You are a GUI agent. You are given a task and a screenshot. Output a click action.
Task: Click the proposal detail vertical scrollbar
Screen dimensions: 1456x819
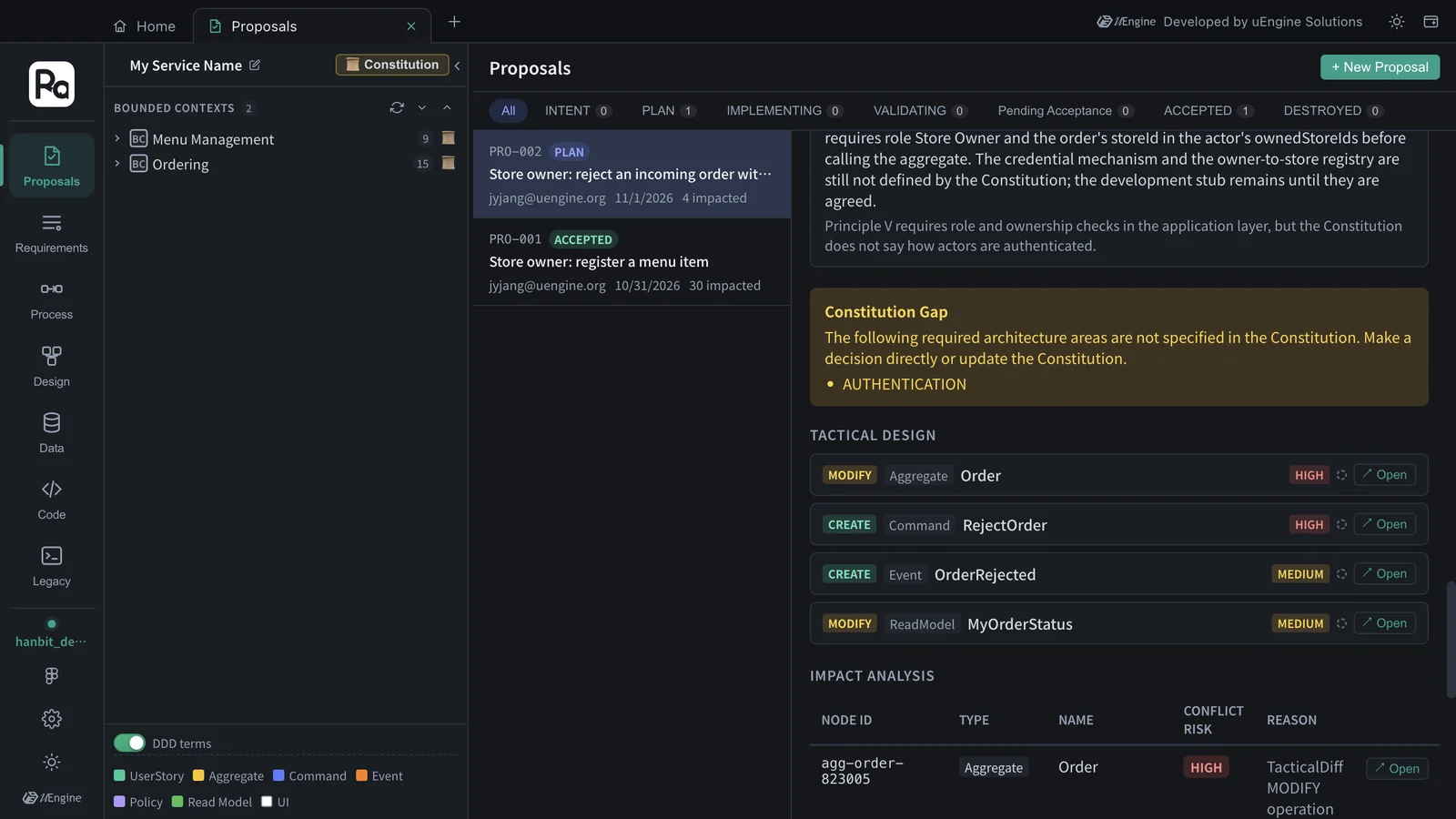click(1451, 640)
